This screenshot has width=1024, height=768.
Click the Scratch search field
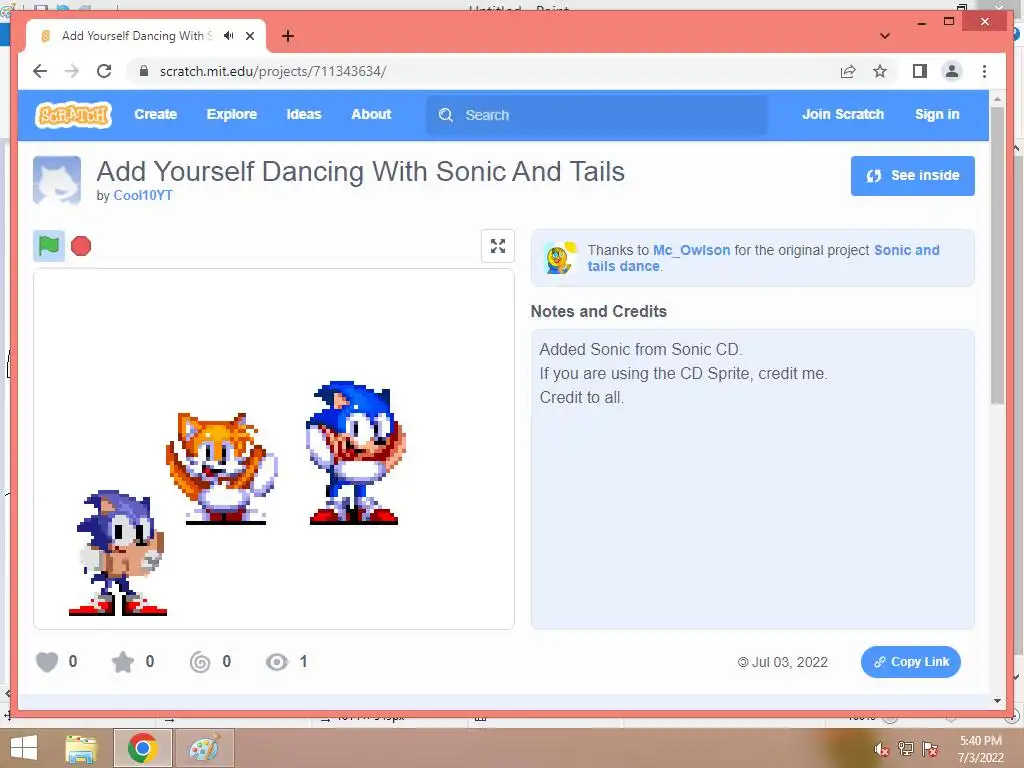(597, 115)
